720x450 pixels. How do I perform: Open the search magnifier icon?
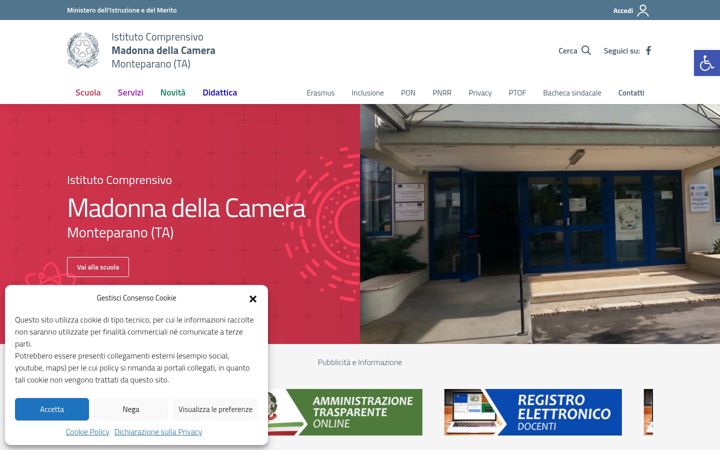click(586, 50)
